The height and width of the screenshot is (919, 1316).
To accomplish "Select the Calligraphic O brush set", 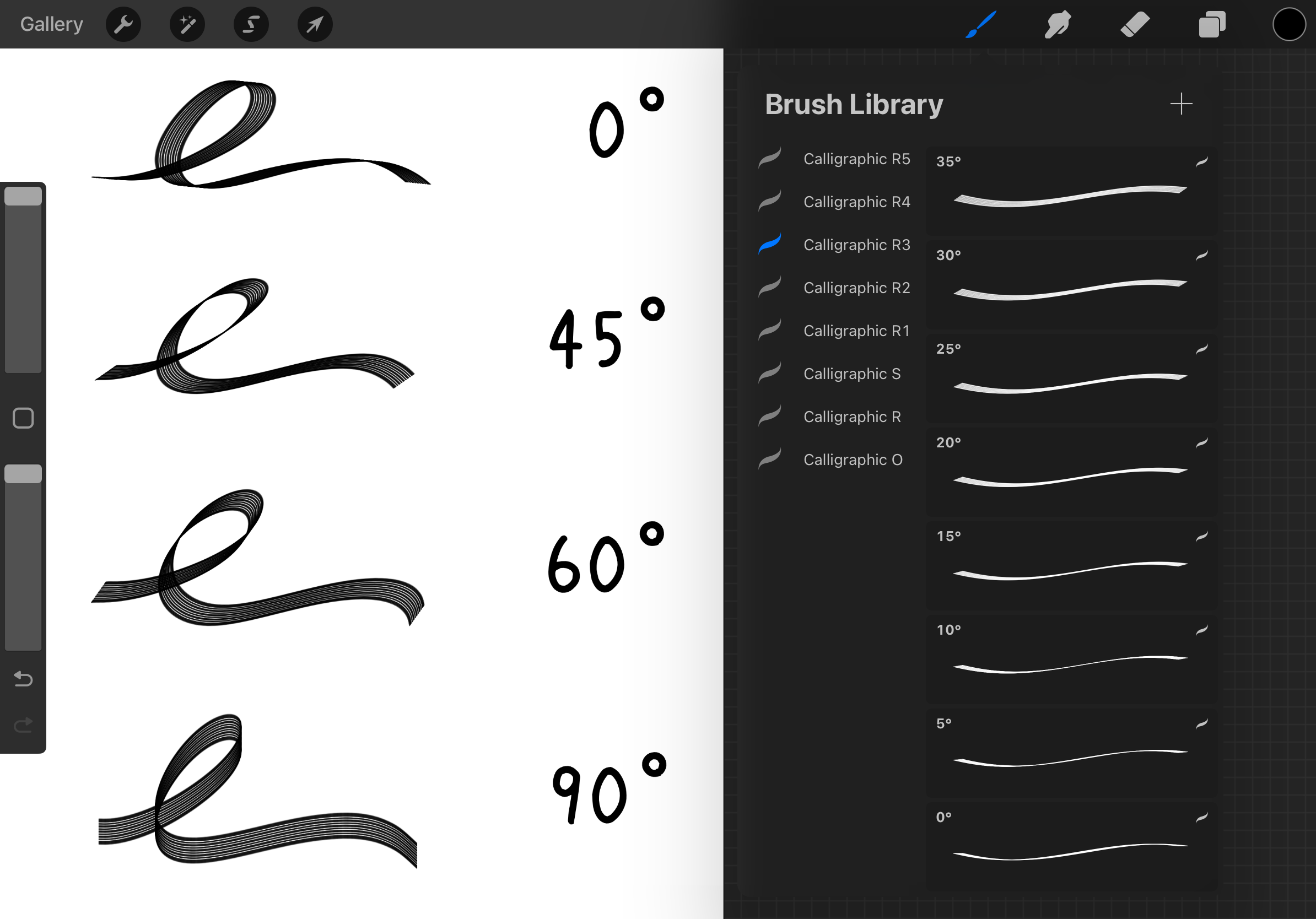I will [853, 459].
